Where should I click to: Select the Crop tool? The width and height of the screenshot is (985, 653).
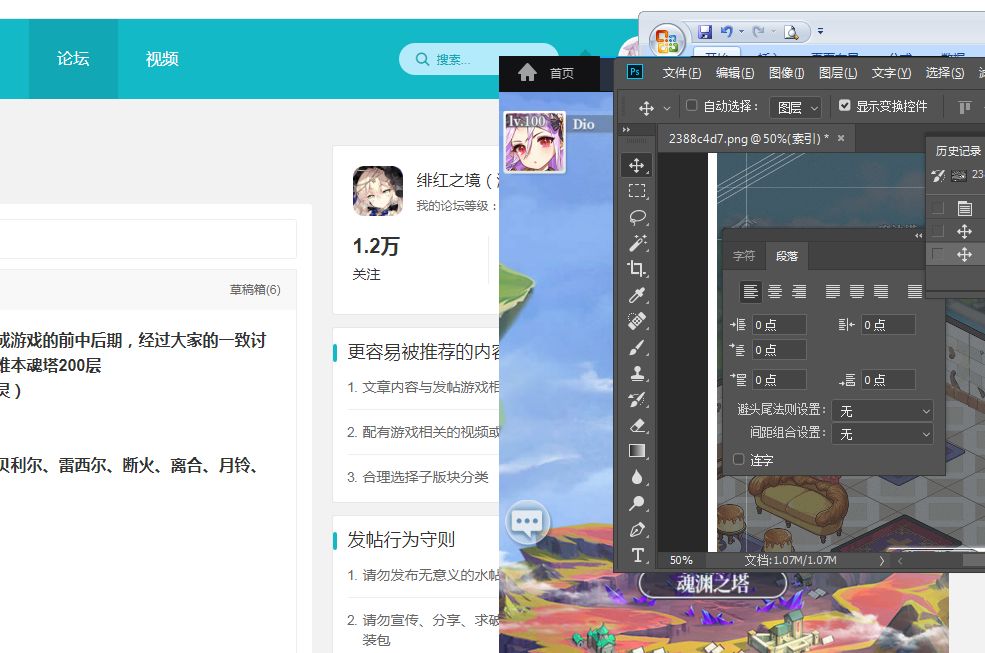tap(636, 269)
